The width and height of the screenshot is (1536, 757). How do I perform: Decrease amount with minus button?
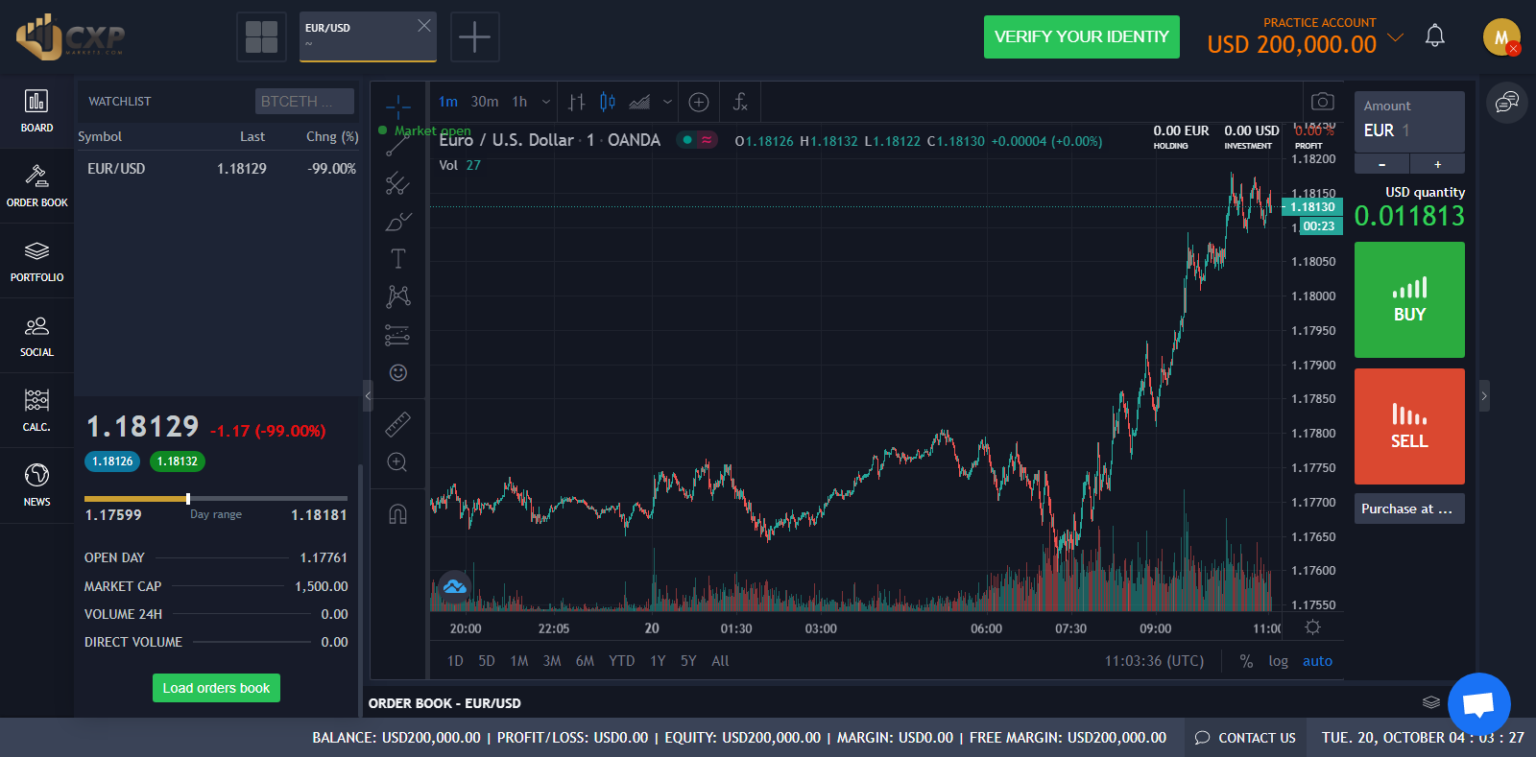tap(1382, 164)
